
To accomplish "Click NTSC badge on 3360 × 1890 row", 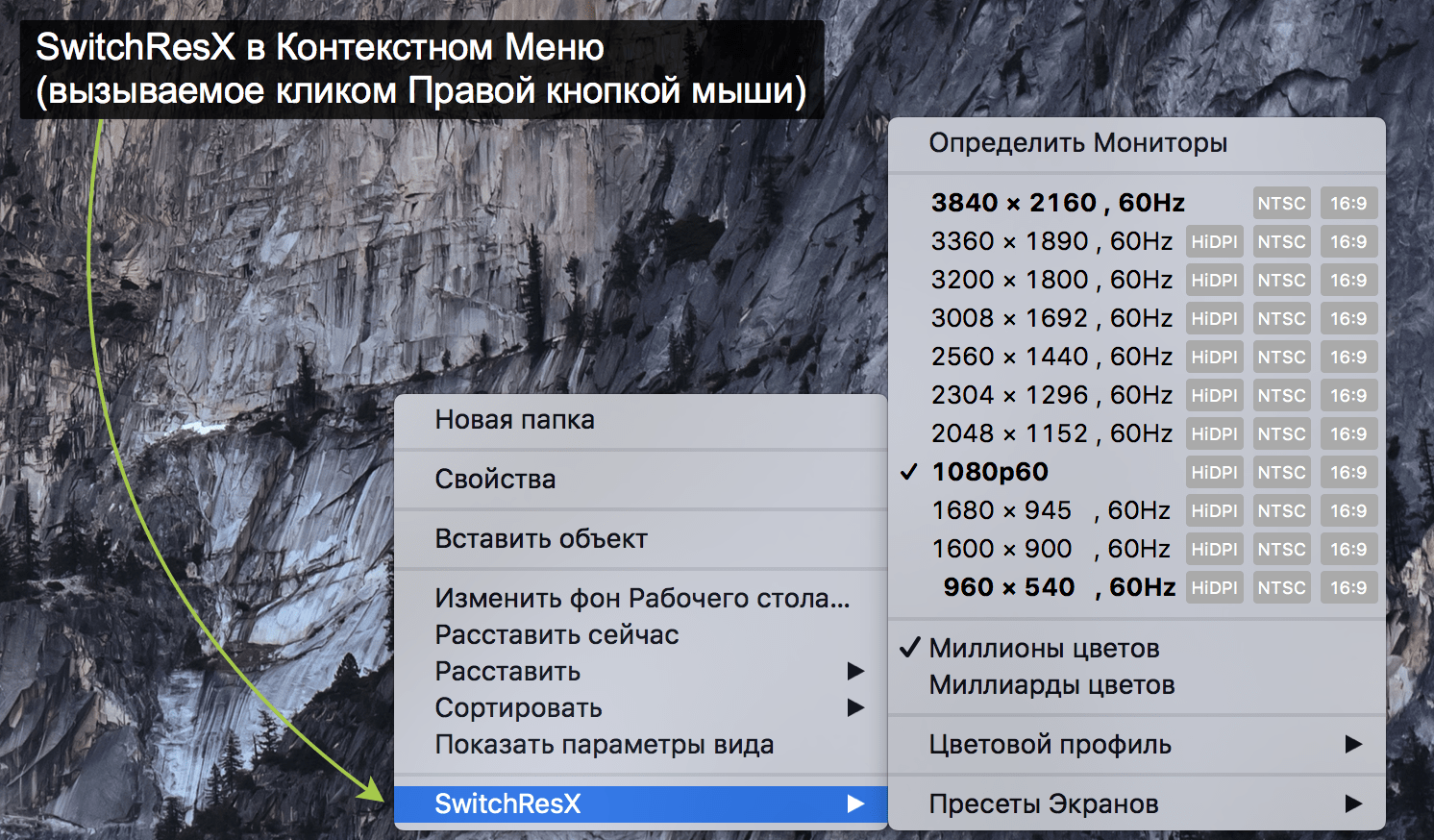I will tap(1282, 241).
